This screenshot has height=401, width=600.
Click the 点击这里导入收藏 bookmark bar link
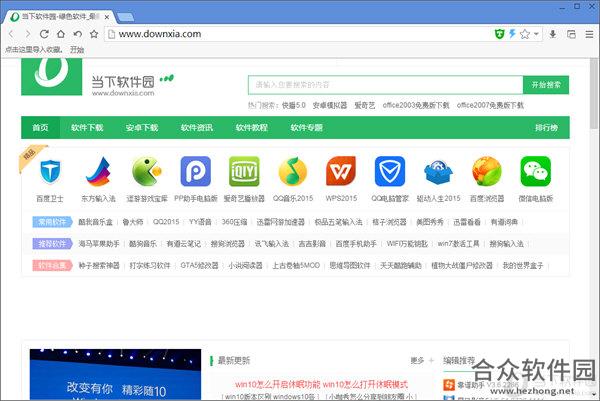pyautogui.click(x=34, y=49)
